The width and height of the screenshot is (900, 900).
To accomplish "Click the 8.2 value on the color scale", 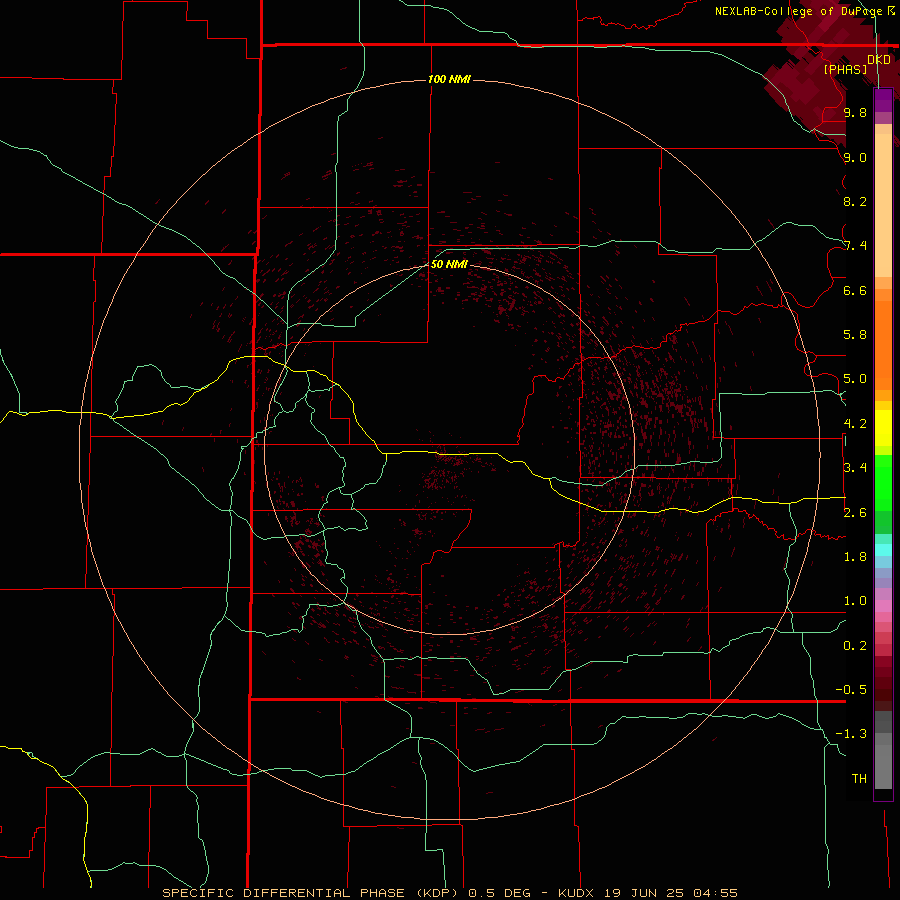I will [855, 201].
